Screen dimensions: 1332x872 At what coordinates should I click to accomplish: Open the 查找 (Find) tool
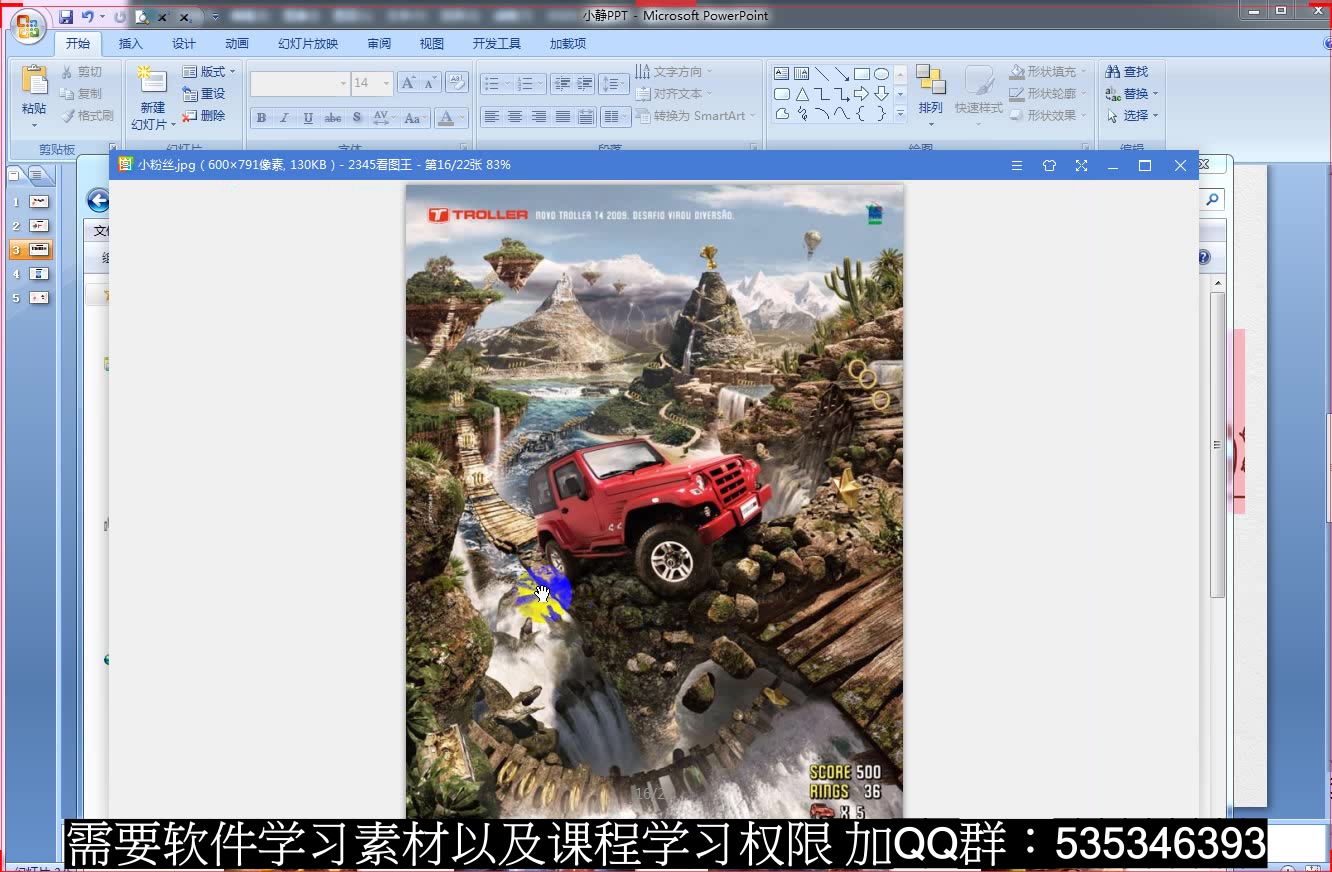[x=1130, y=71]
